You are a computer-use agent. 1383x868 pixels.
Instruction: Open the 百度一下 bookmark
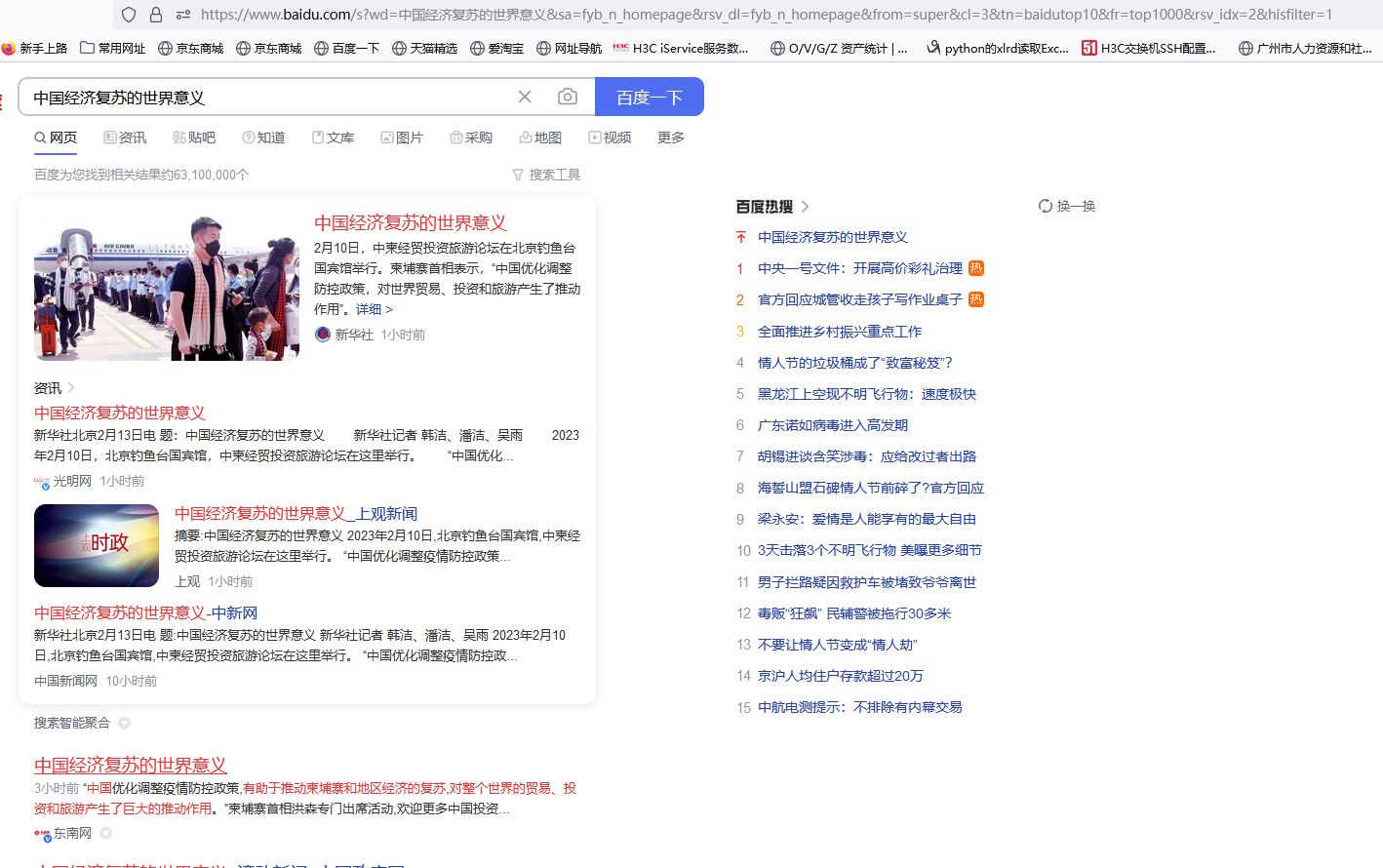pyautogui.click(x=346, y=48)
